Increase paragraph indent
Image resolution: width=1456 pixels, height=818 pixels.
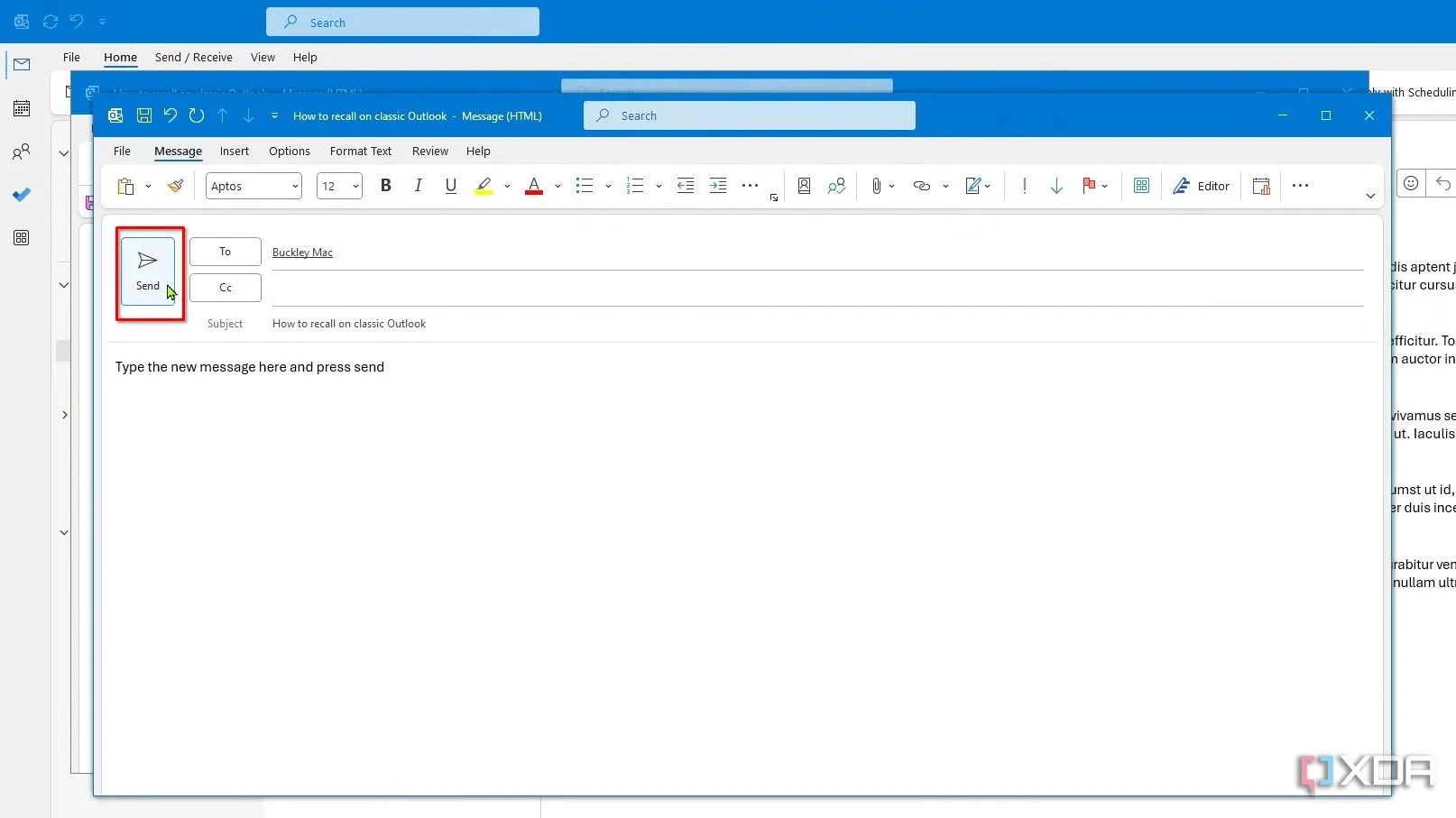click(x=718, y=186)
